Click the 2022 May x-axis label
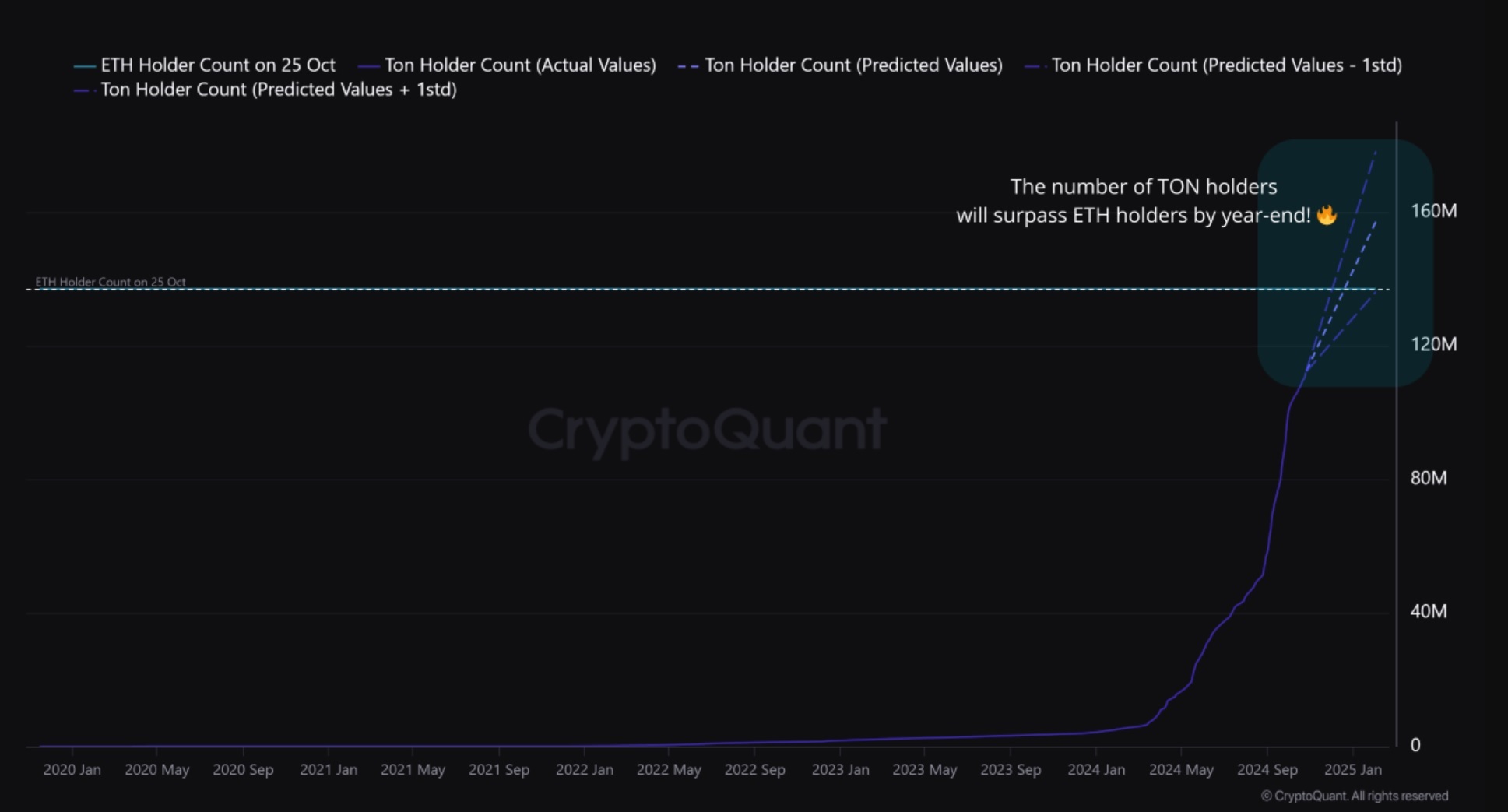 tap(669, 770)
